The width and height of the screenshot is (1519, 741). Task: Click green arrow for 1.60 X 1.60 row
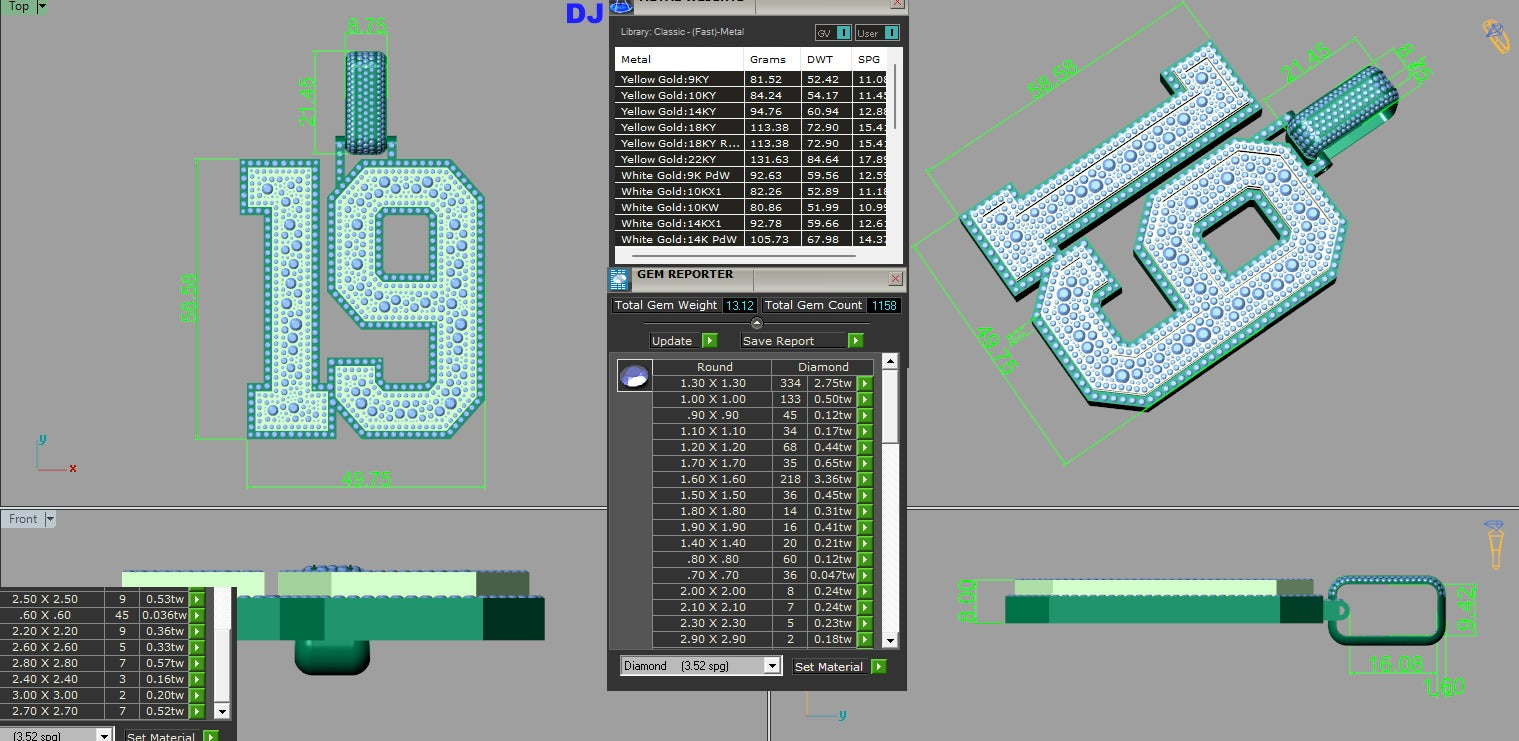click(x=865, y=479)
